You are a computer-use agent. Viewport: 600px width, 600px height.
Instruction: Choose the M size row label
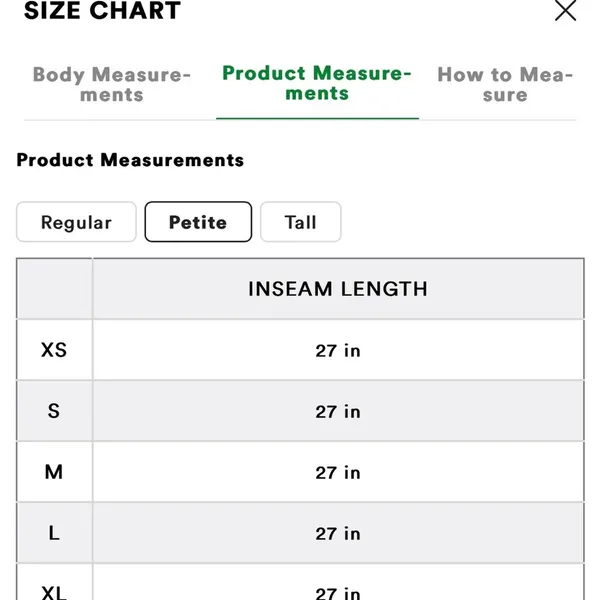(x=54, y=472)
